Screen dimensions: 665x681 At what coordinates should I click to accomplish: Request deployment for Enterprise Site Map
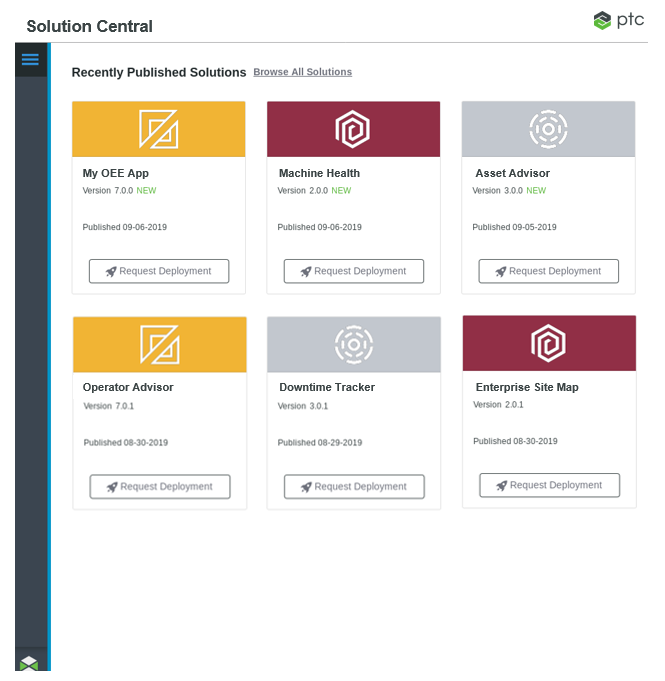coord(549,485)
